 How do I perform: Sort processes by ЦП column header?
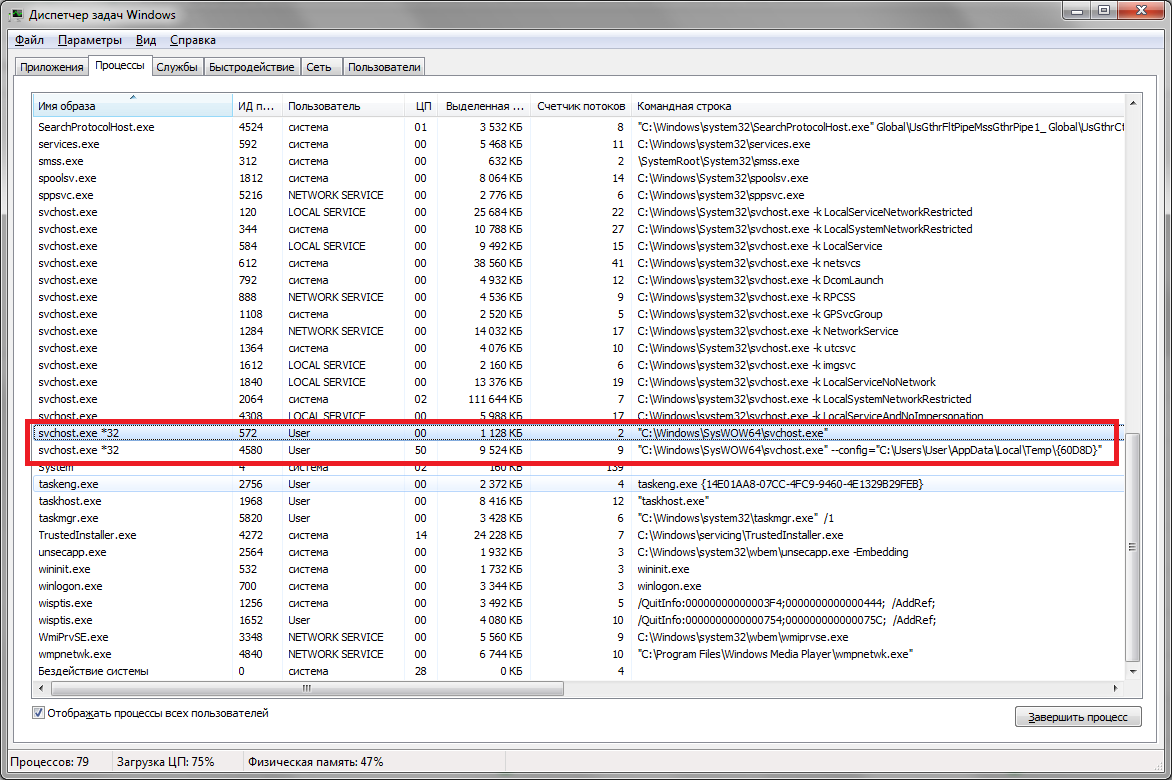422,106
